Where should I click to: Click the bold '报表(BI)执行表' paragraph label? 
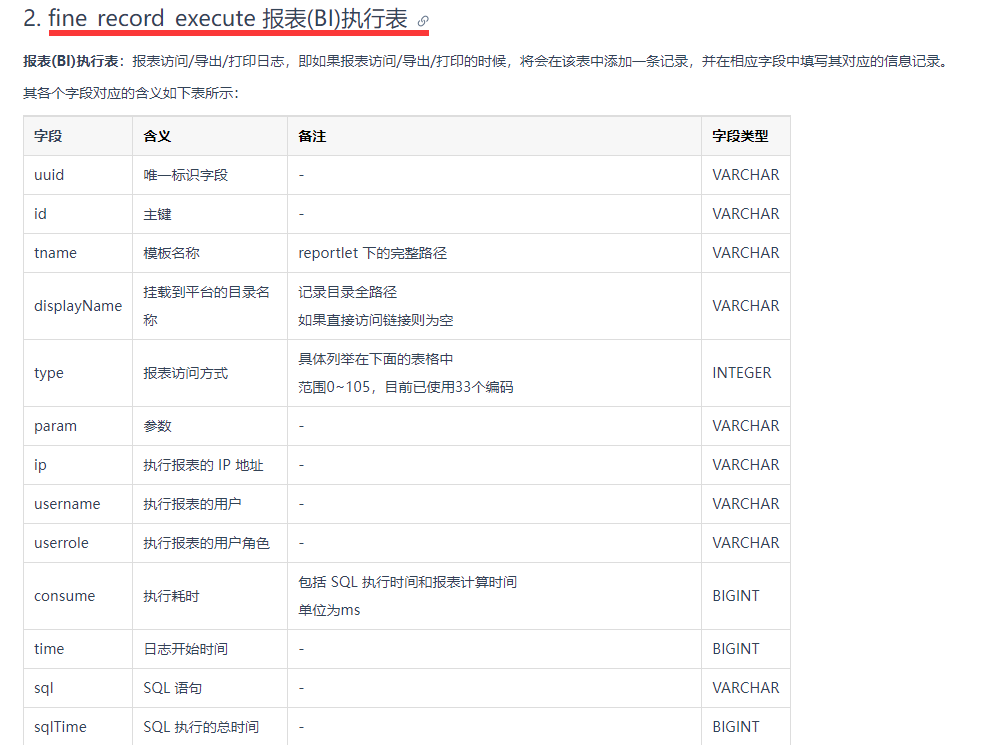[71, 61]
